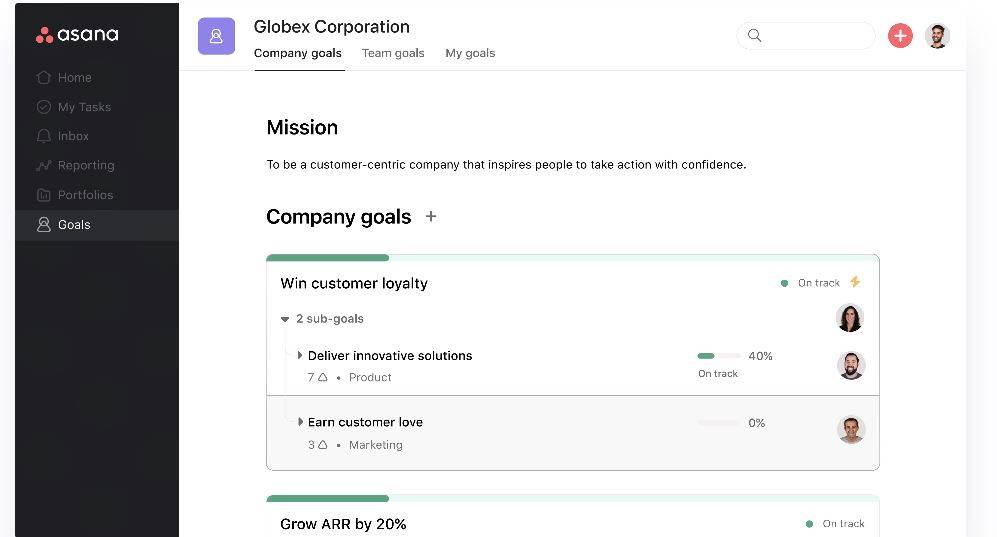Open the Win customer loyalty goal
Screen dimensions: 997x537
pyautogui.click(x=354, y=283)
